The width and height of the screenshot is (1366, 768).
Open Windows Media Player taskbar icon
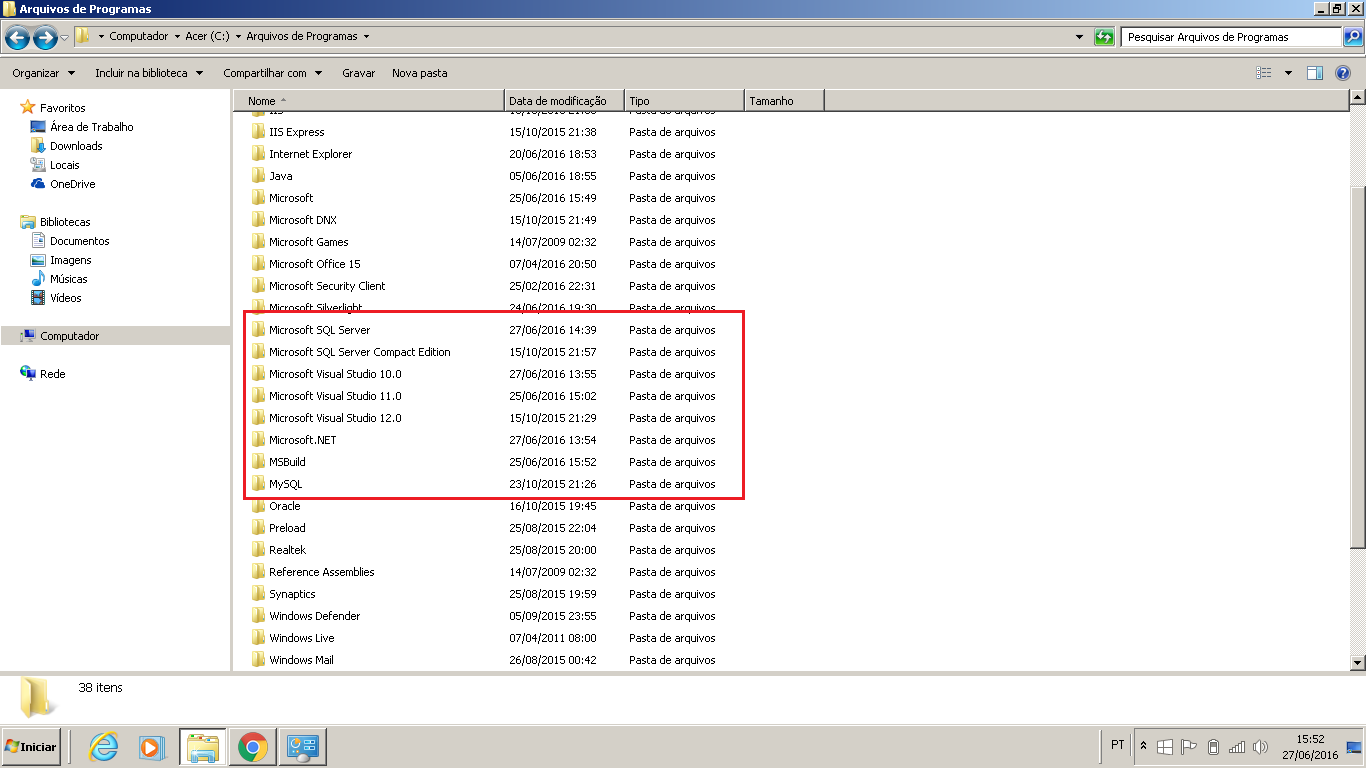[151, 747]
